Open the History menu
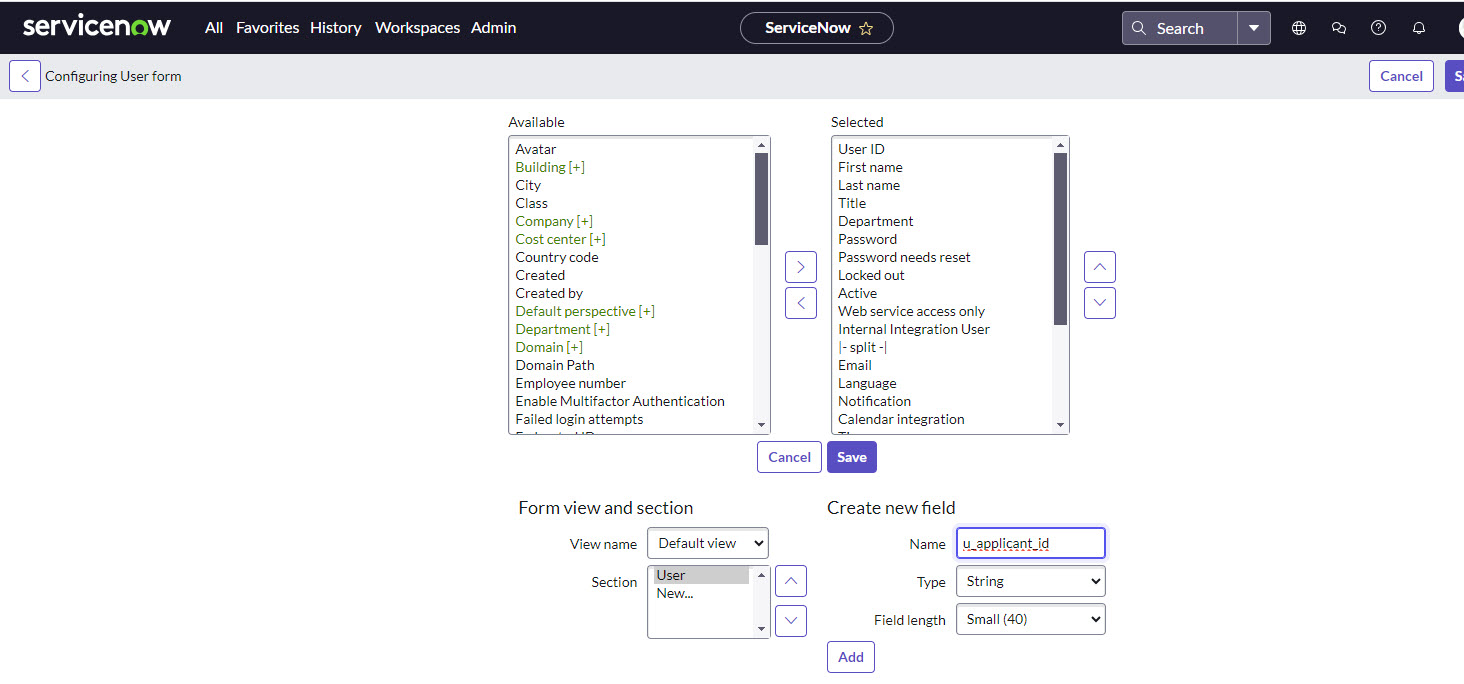This screenshot has height=684, width=1464. click(x=336, y=28)
